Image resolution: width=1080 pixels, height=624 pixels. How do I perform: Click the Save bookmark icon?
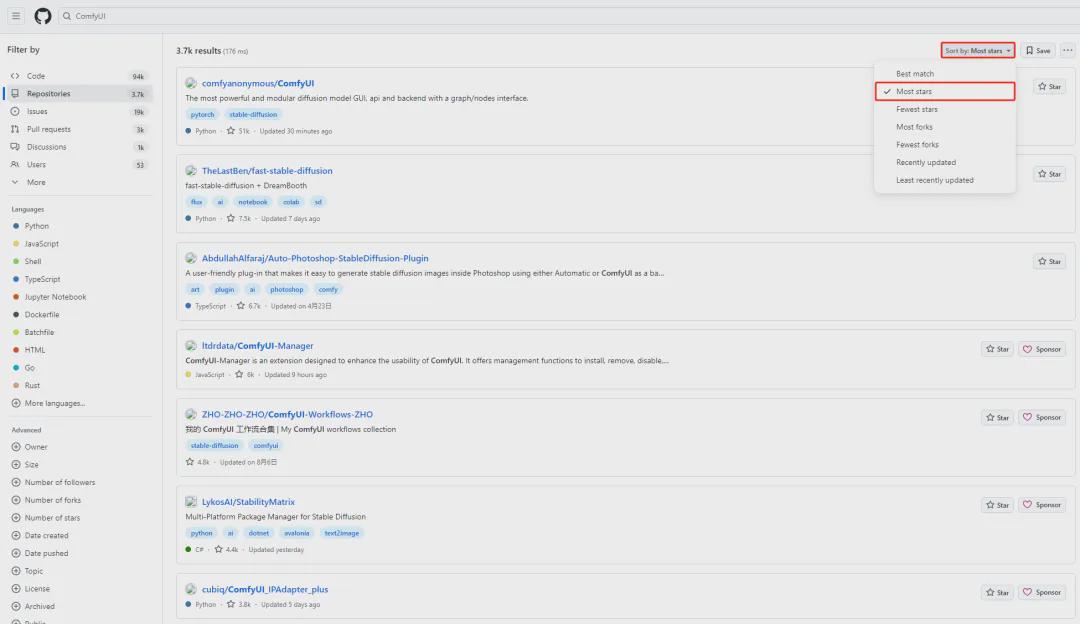(x=1038, y=50)
